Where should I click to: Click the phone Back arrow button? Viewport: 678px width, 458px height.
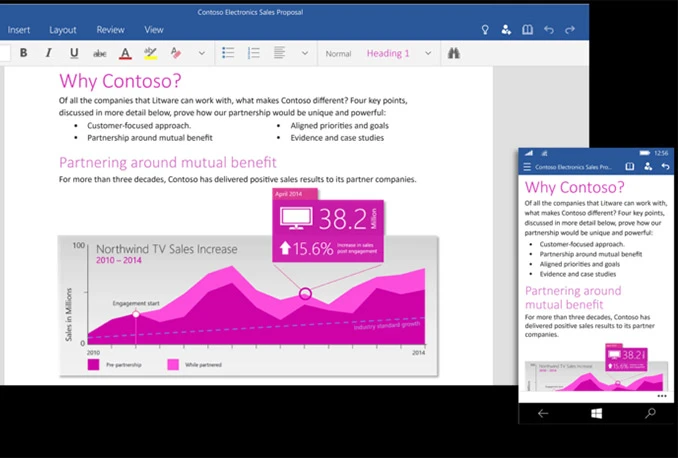543,413
